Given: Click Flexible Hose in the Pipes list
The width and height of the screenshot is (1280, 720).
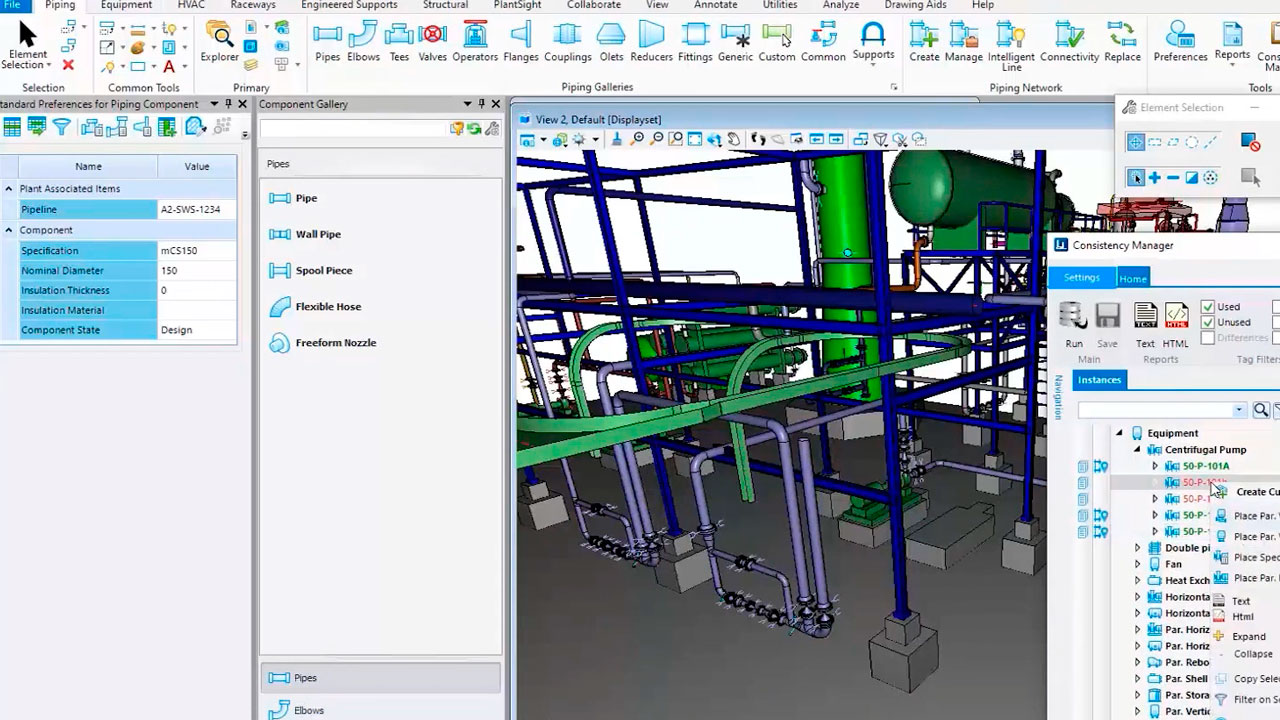Looking at the screenshot, I should 328,307.
